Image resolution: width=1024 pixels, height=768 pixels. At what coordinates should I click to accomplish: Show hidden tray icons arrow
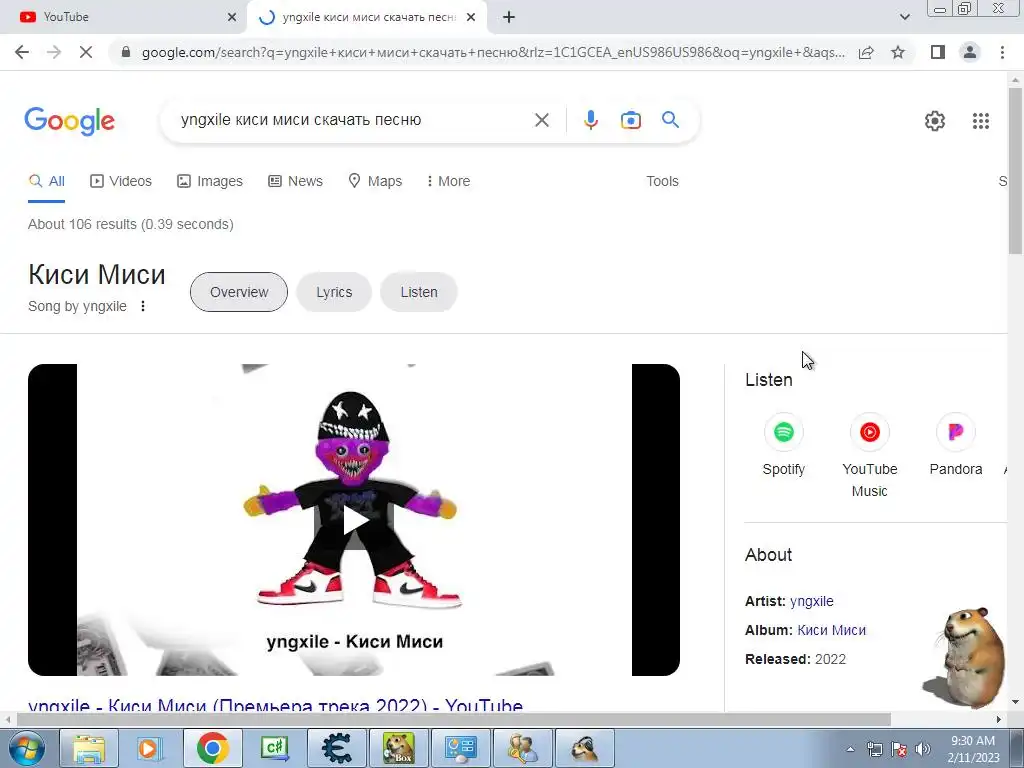(850, 749)
